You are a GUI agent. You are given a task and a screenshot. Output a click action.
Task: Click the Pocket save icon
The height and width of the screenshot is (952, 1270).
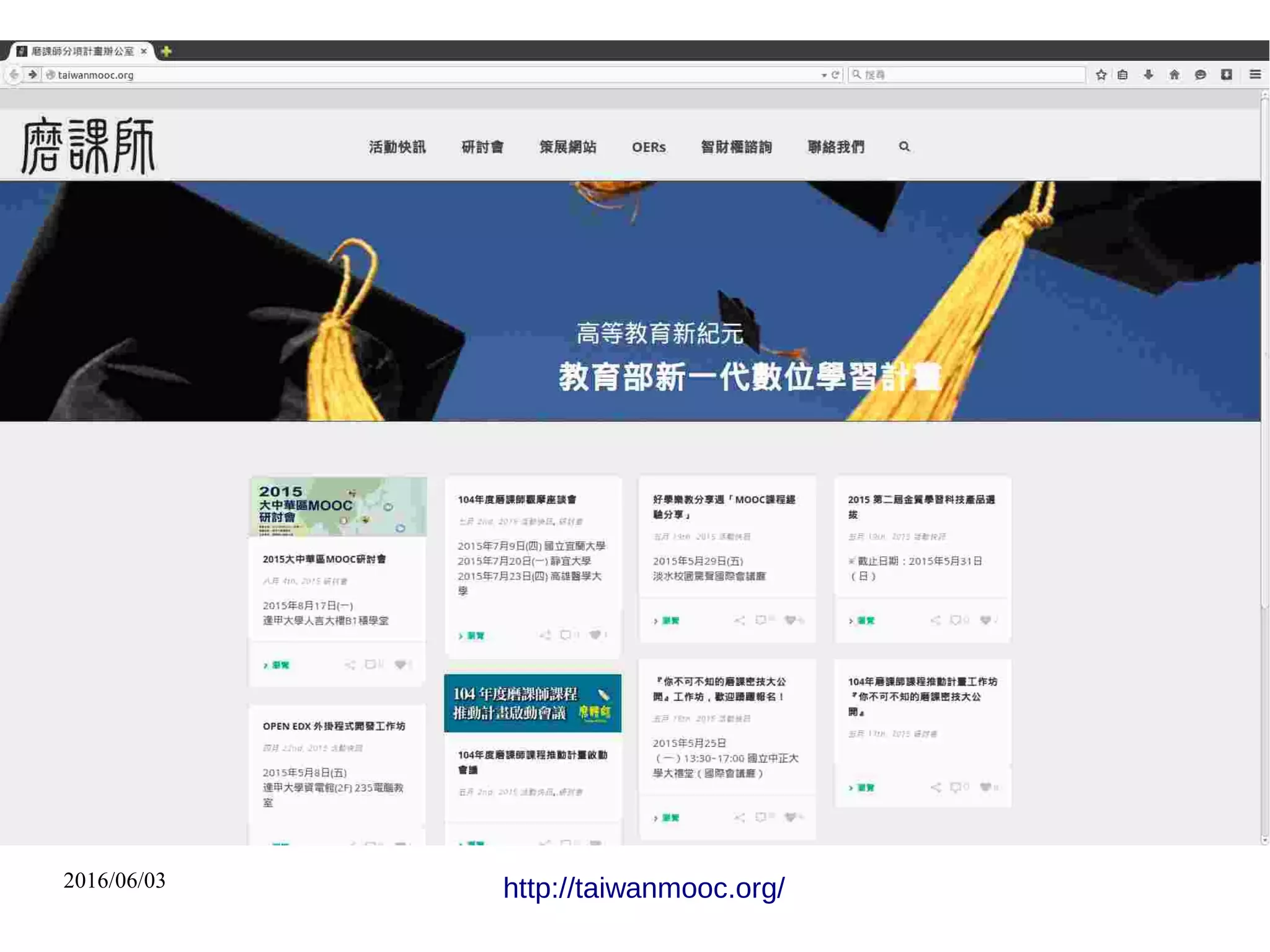[1226, 75]
